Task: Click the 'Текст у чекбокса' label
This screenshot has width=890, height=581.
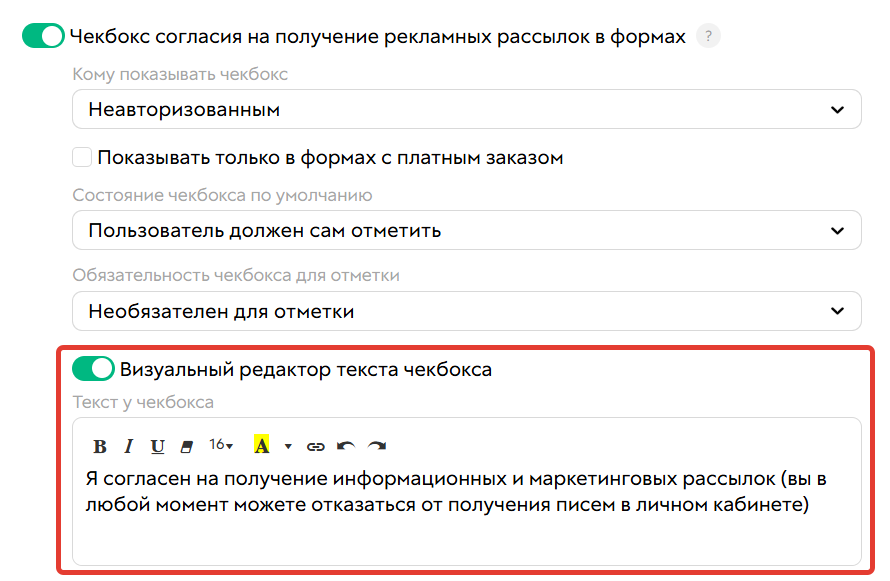Action: (143, 402)
